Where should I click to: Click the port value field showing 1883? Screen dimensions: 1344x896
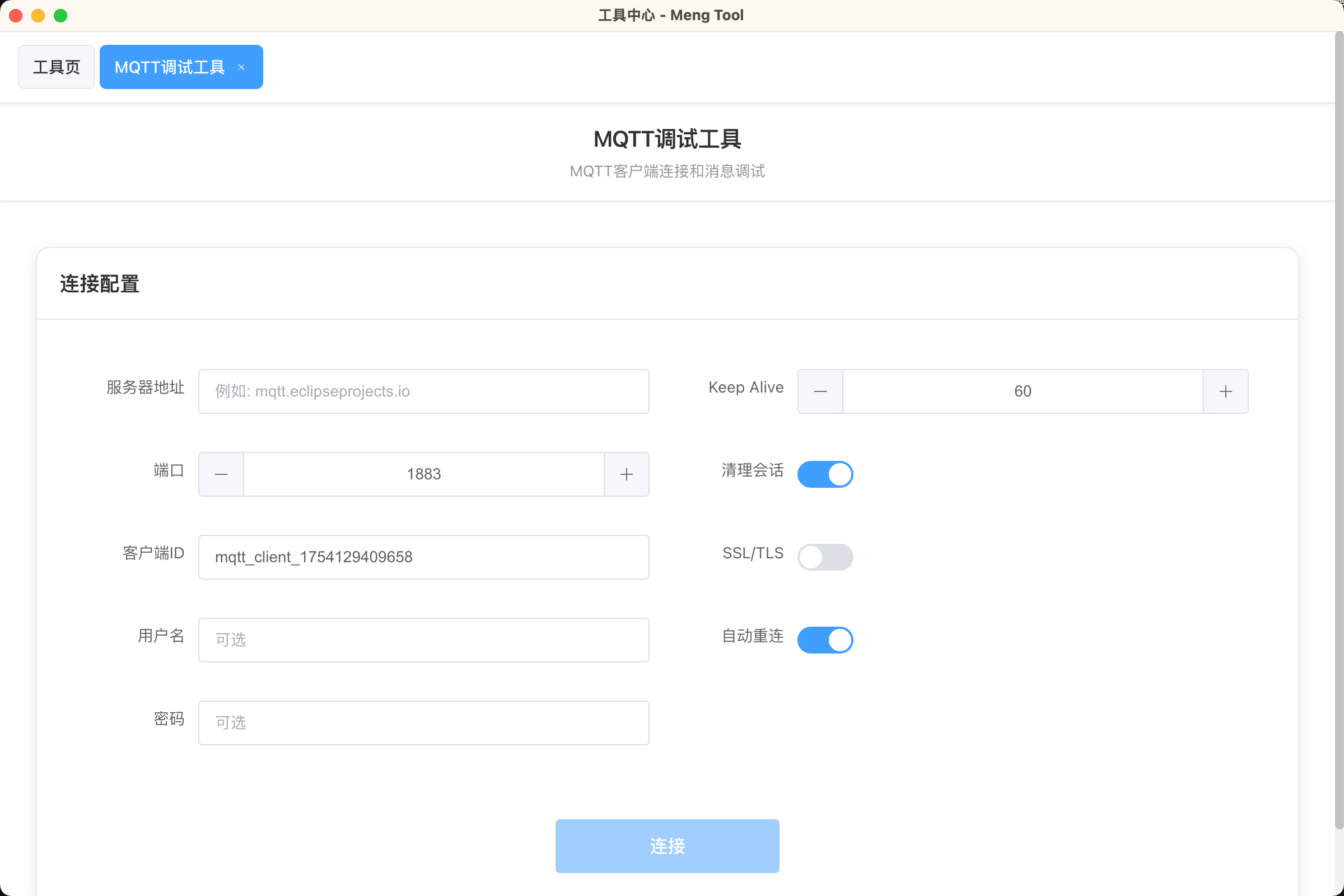coord(423,474)
